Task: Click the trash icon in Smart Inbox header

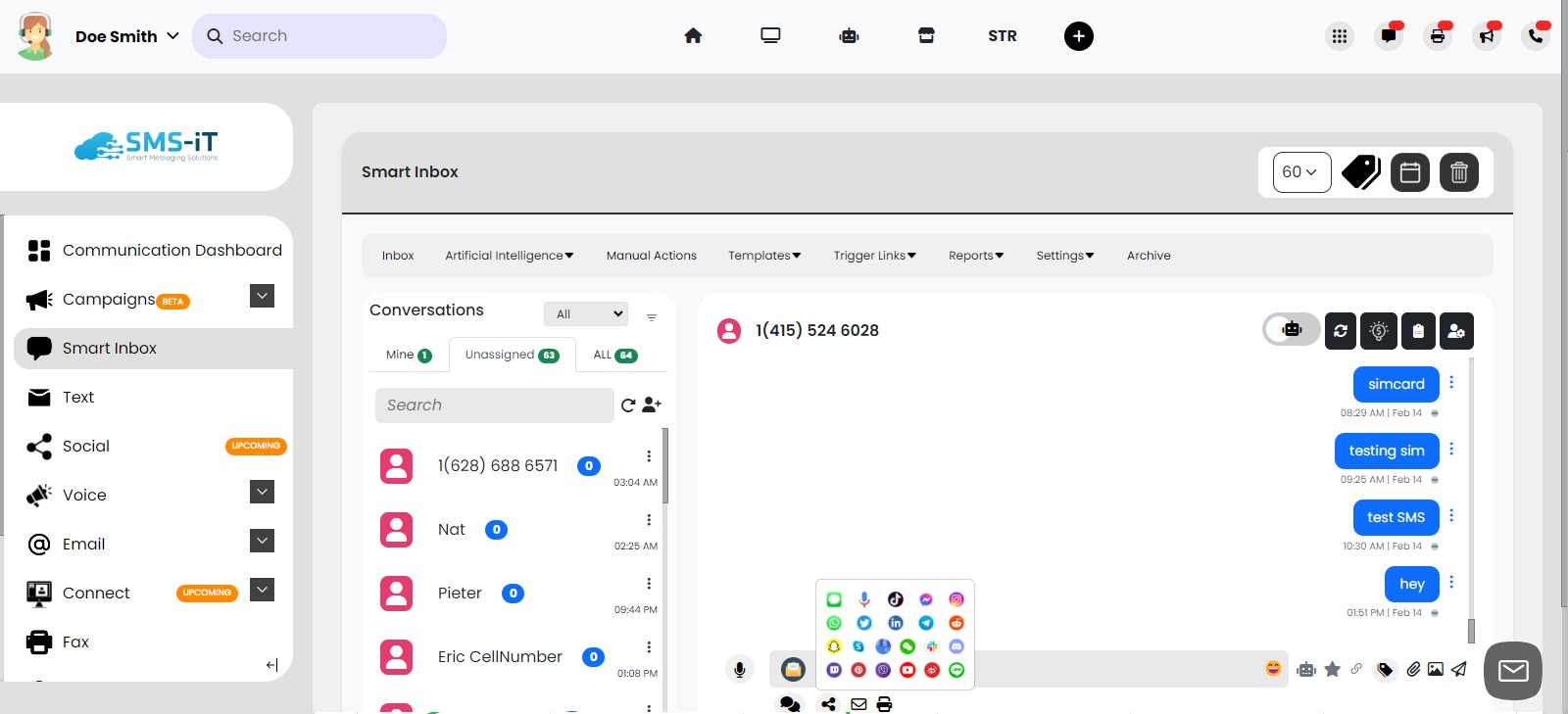Action: tap(1458, 172)
